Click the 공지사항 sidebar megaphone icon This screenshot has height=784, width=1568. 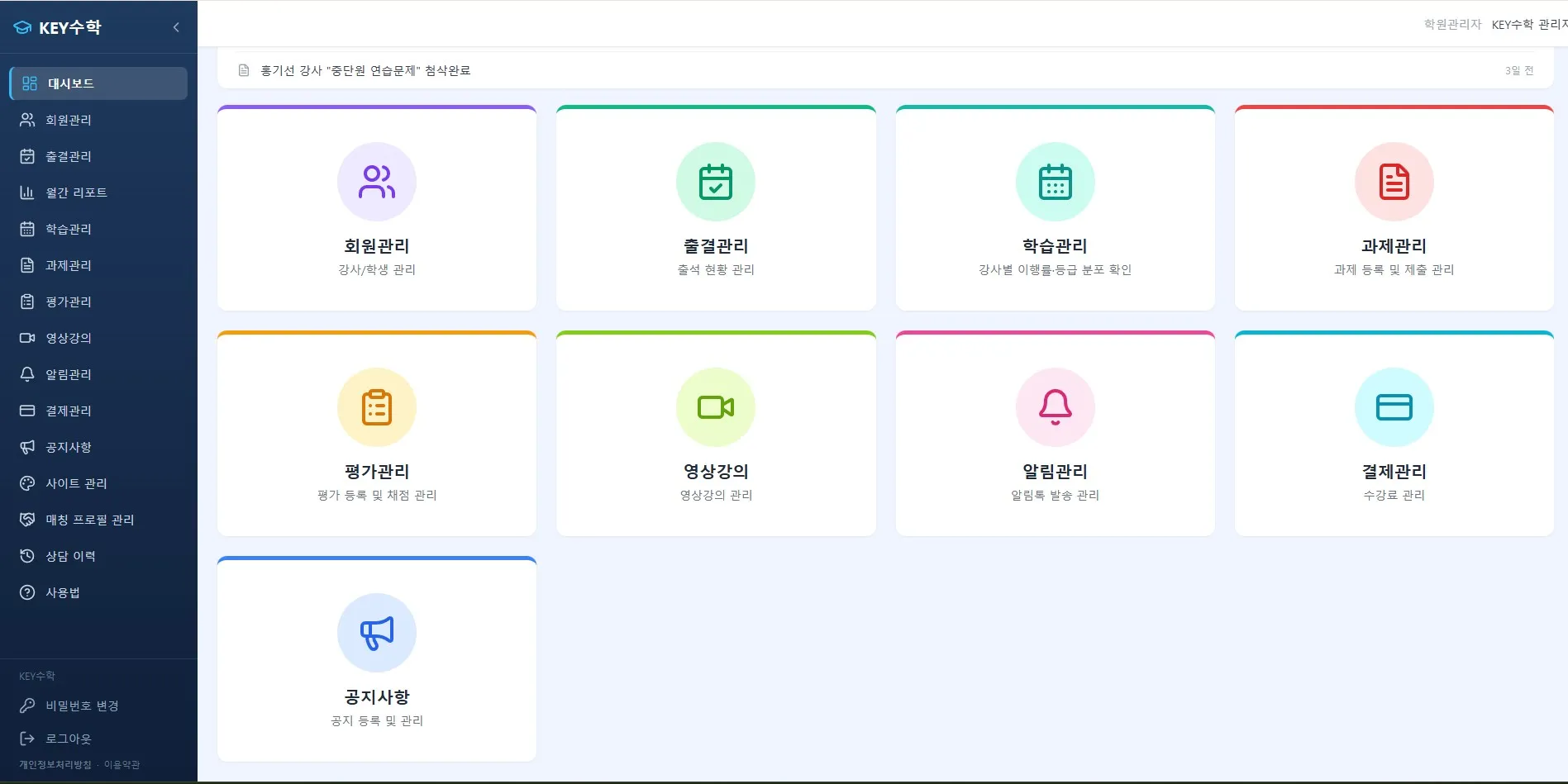[x=27, y=447]
